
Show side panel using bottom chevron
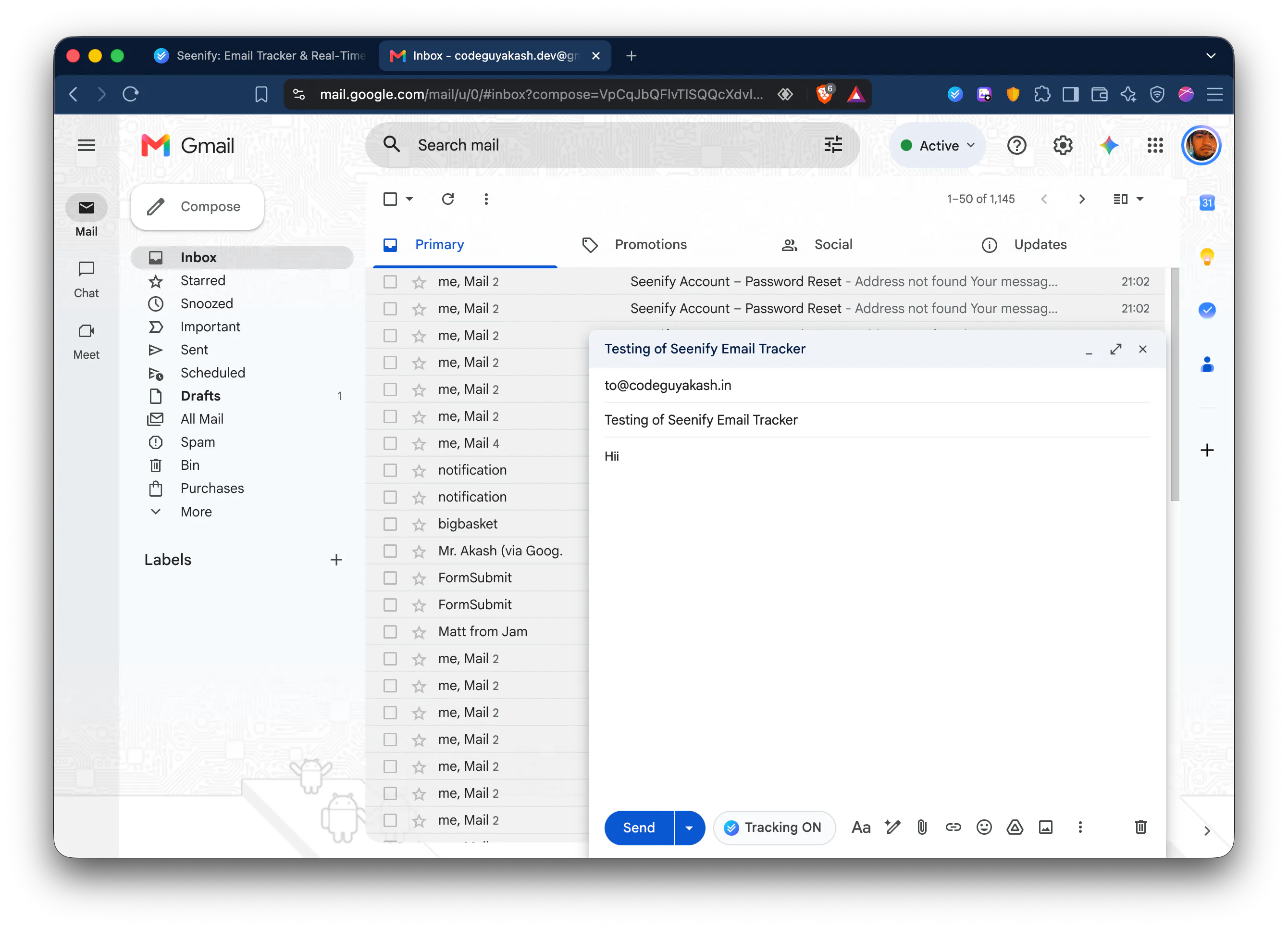point(1207,831)
